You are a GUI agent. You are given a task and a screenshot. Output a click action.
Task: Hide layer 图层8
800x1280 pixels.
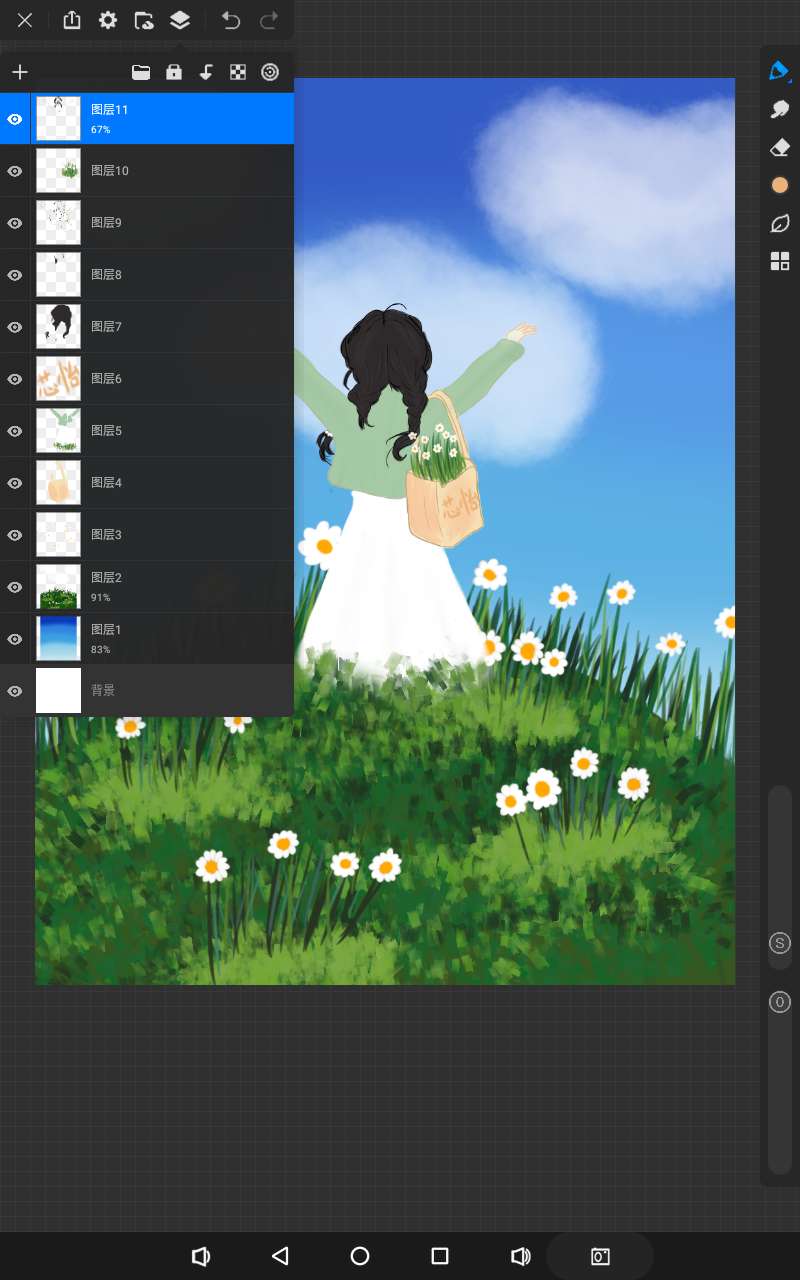pos(15,275)
